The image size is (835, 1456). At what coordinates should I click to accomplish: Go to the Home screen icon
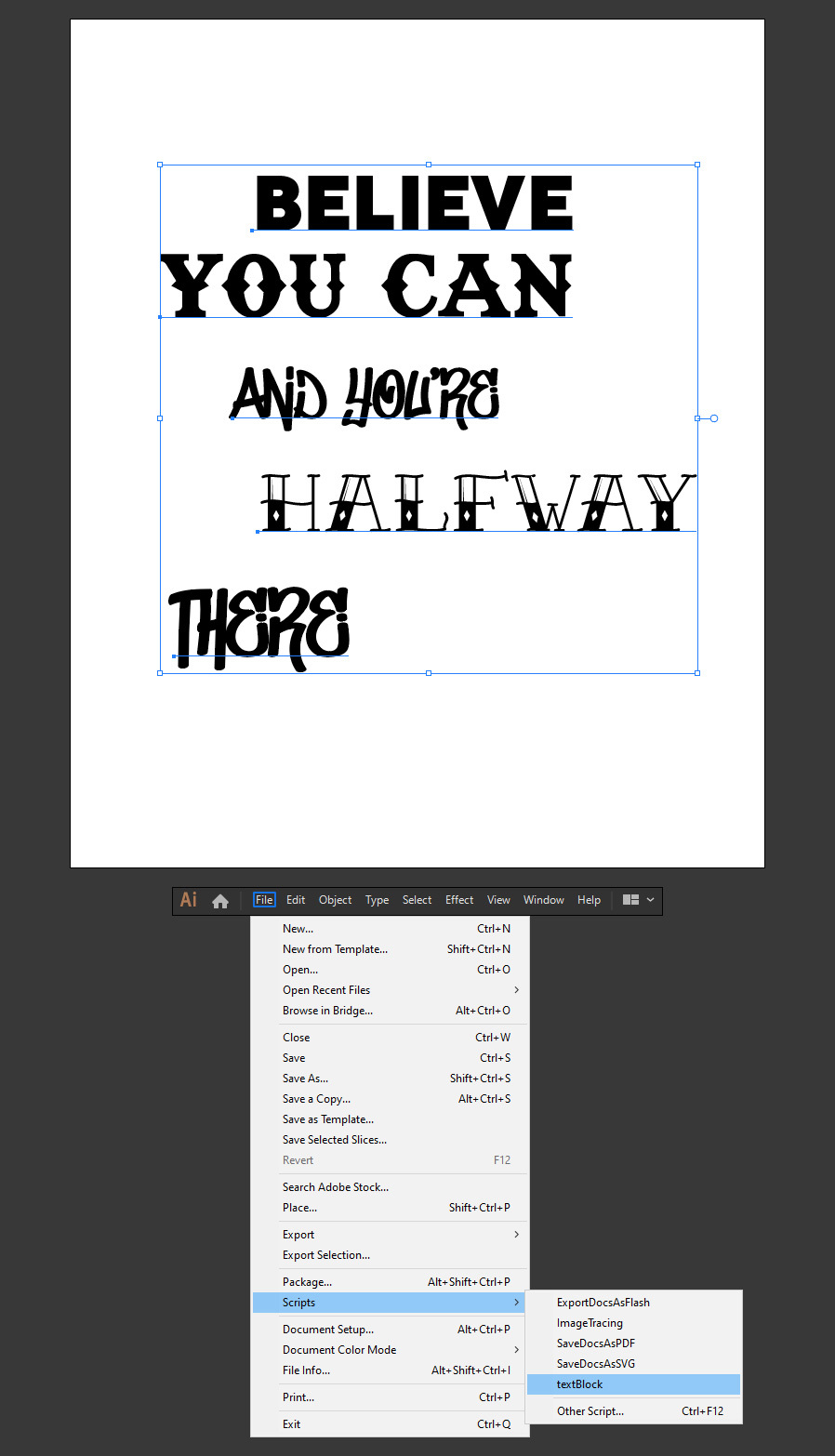(x=220, y=901)
